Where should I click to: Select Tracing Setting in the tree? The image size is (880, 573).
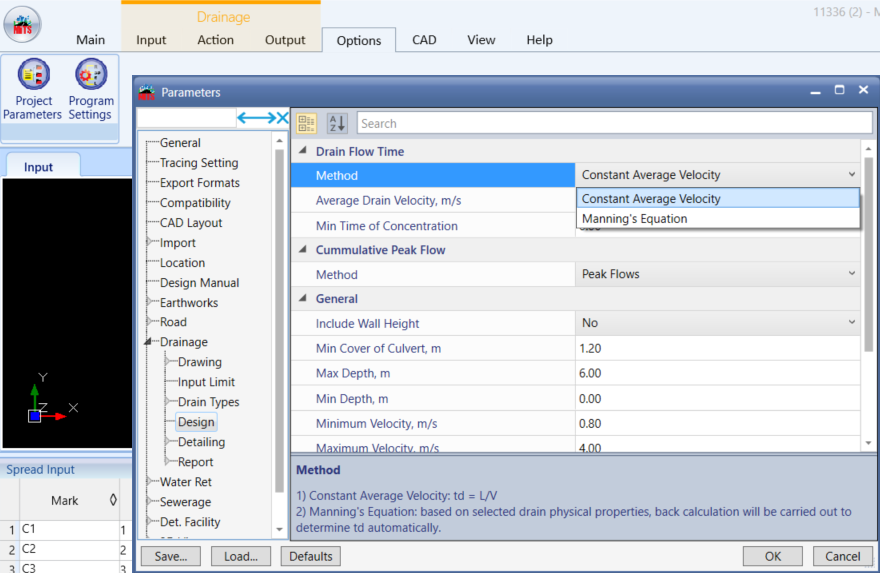(199, 163)
